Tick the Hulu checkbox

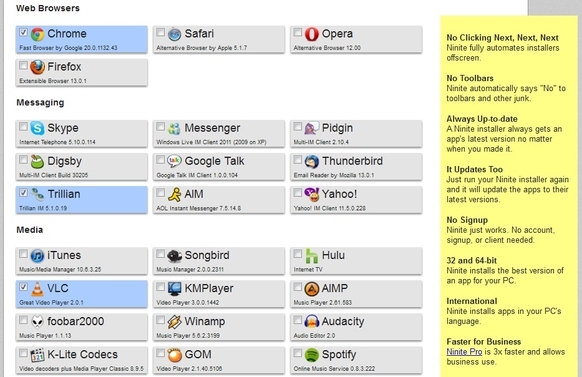(298, 254)
